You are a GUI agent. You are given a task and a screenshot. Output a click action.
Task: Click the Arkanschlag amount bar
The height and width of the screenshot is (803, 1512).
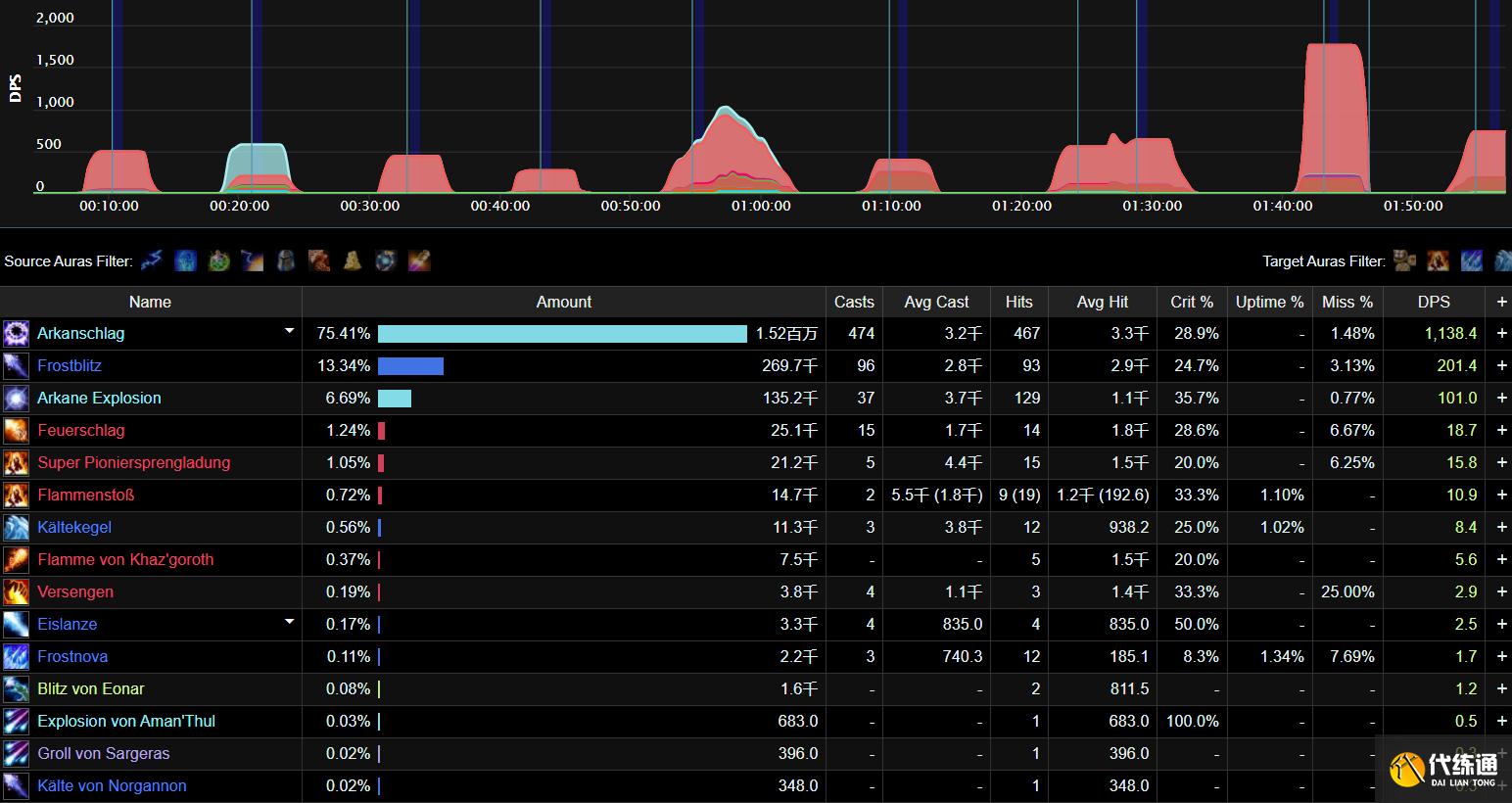562,334
